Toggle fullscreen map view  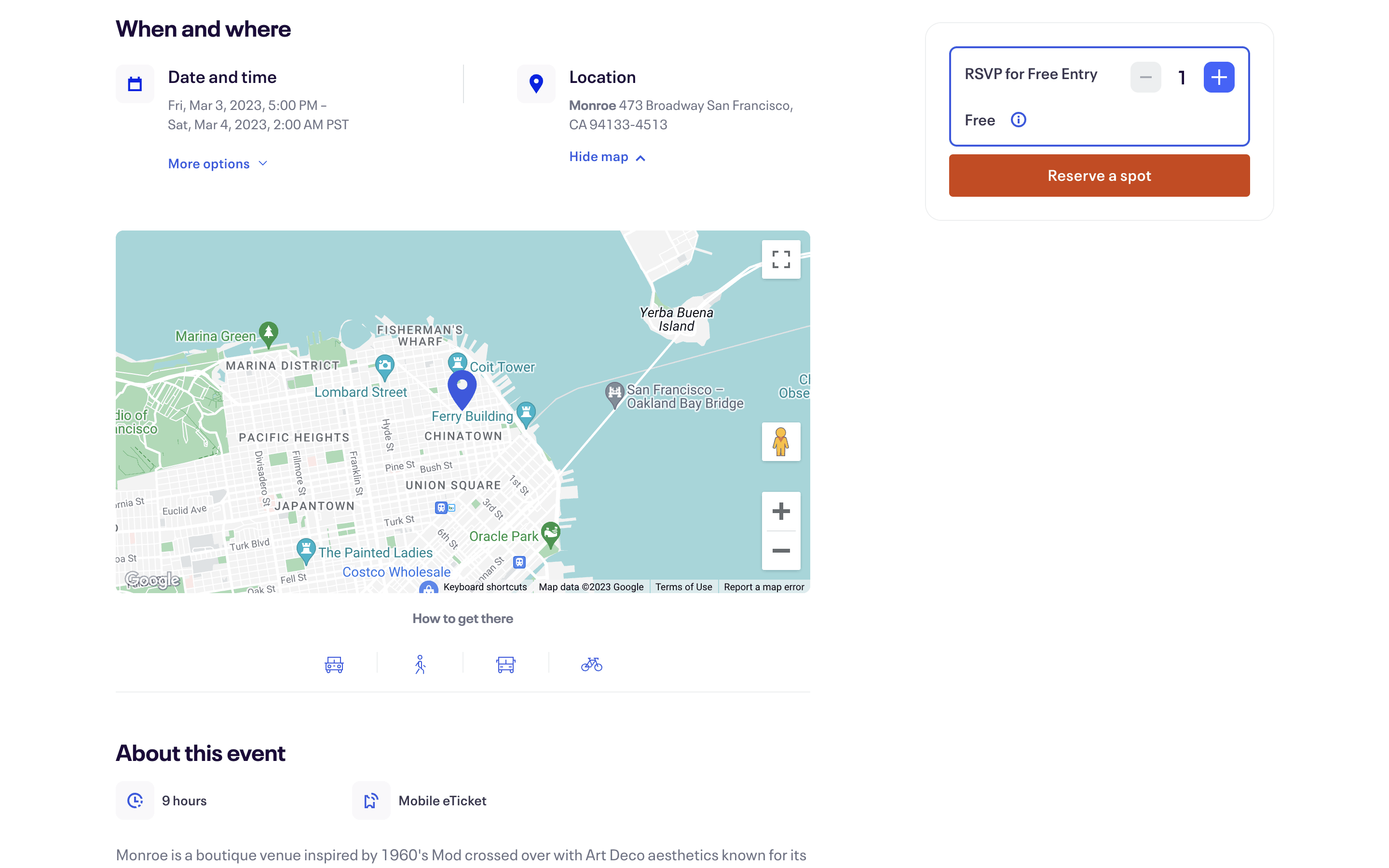tap(781, 259)
